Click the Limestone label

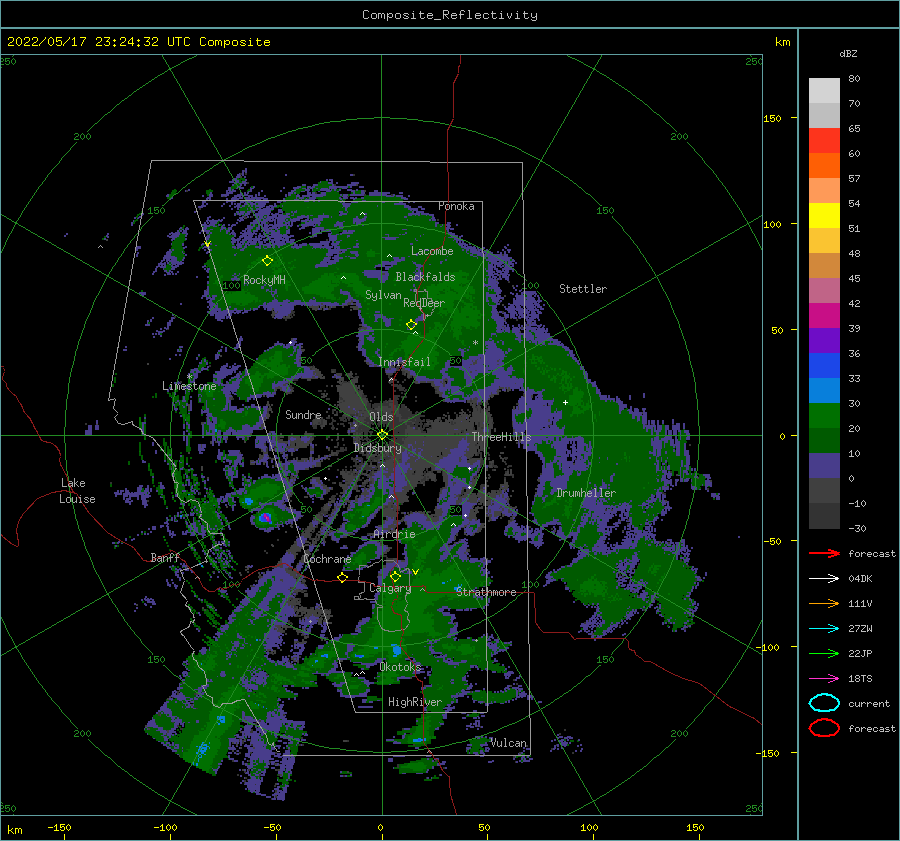(x=189, y=386)
